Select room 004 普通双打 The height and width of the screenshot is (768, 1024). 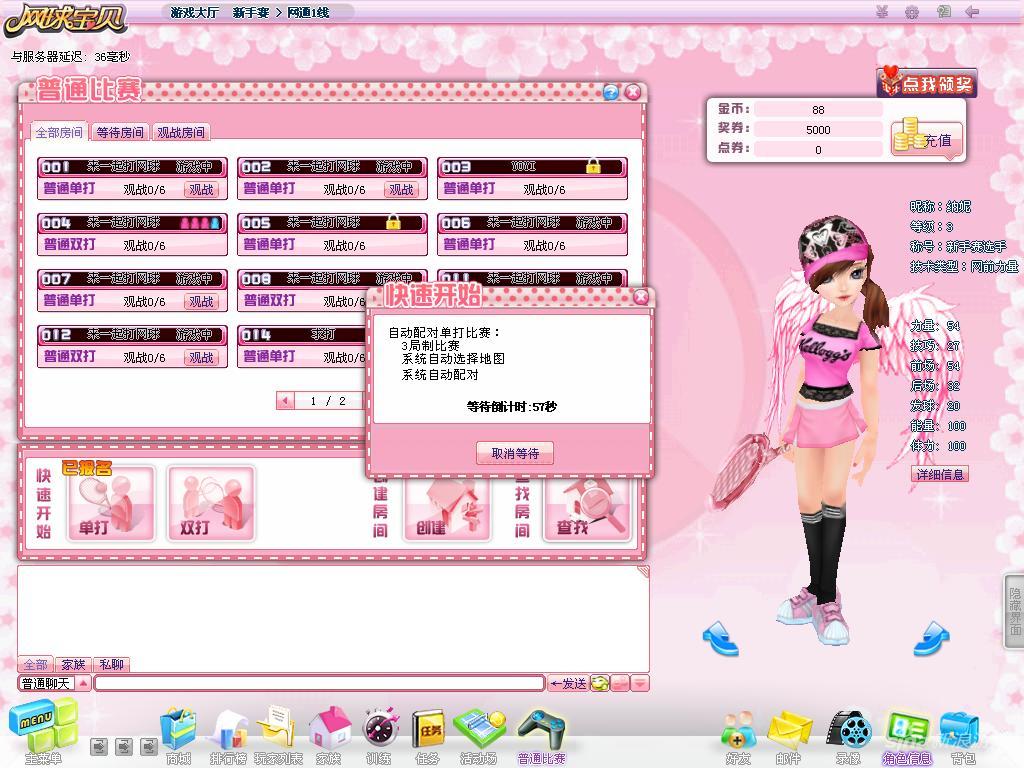133,234
